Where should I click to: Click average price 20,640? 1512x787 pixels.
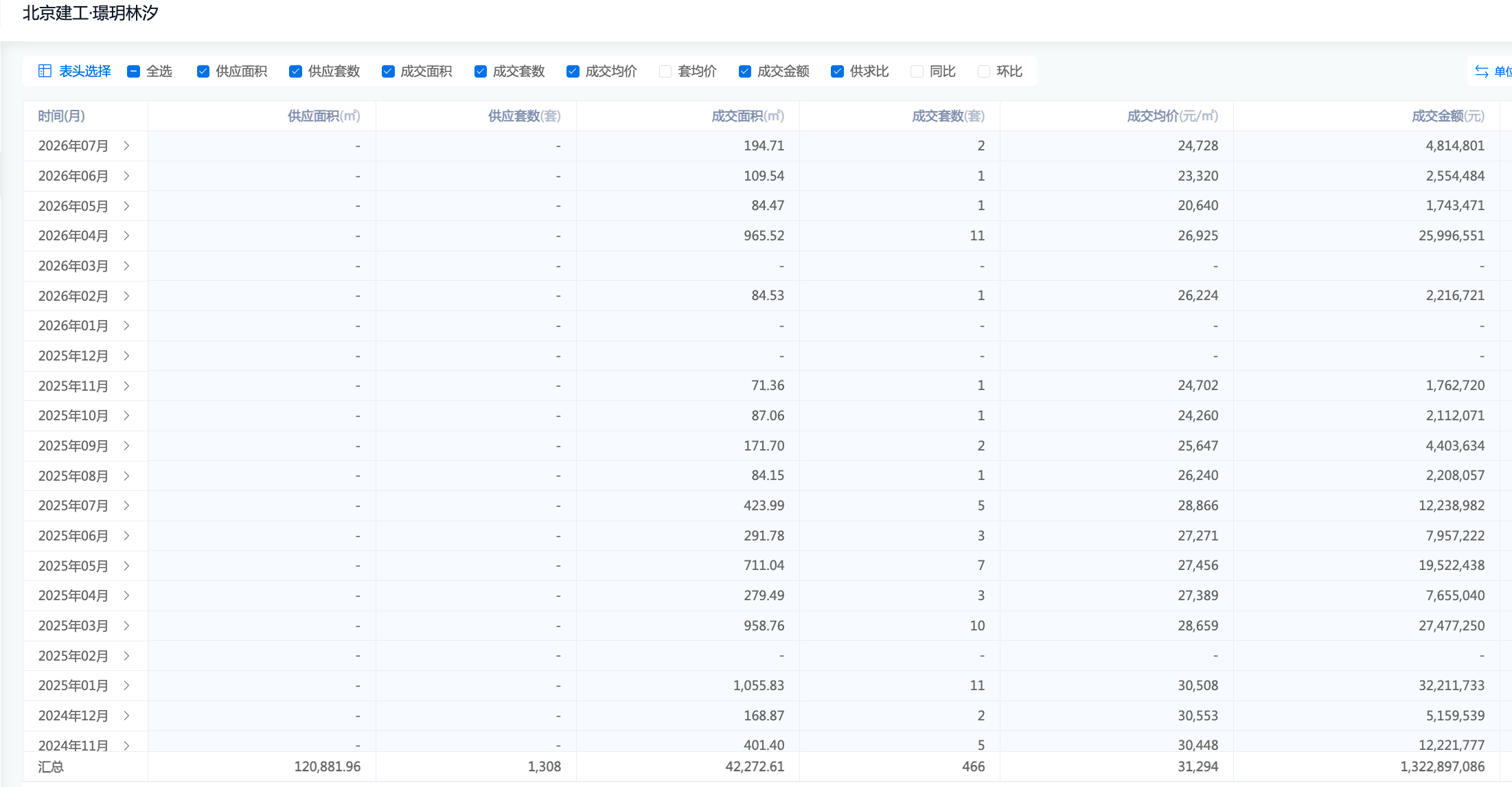point(1198,205)
